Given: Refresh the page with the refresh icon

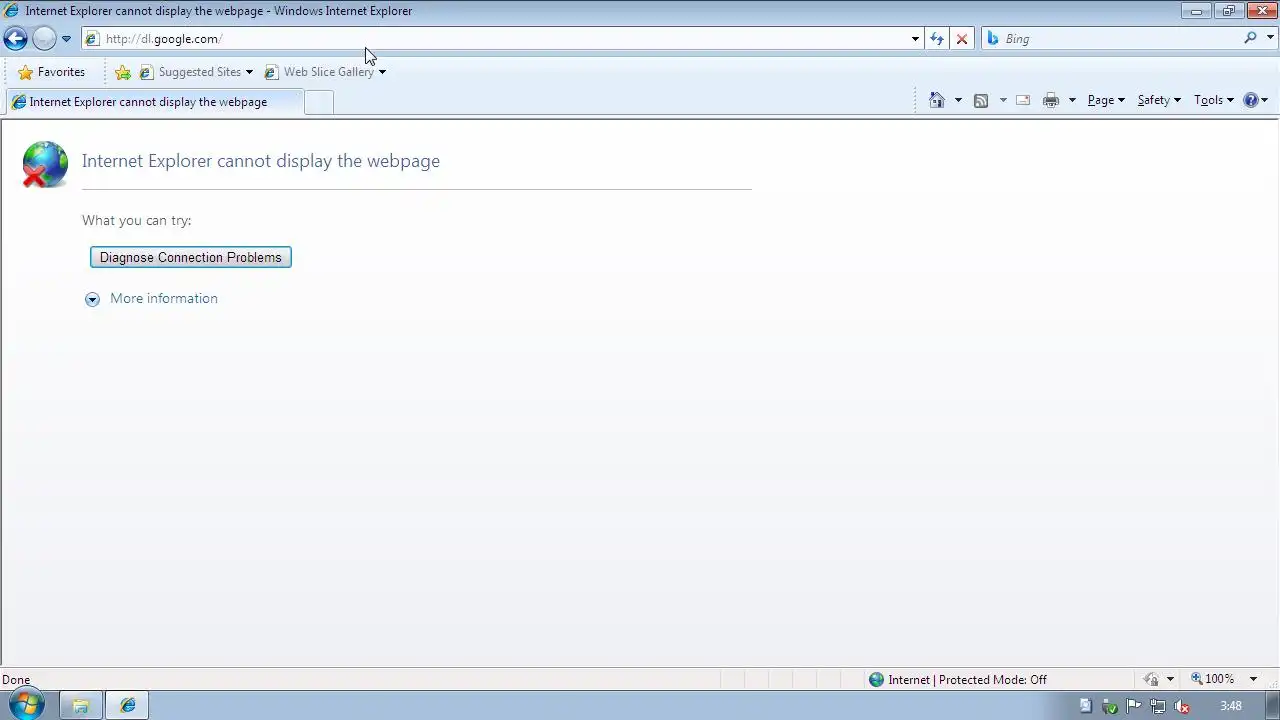Looking at the screenshot, I should click(937, 39).
